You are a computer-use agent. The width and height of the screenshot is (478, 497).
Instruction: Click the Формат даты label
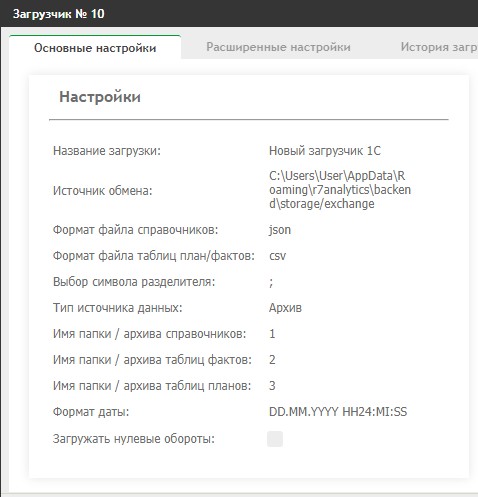click(91, 412)
